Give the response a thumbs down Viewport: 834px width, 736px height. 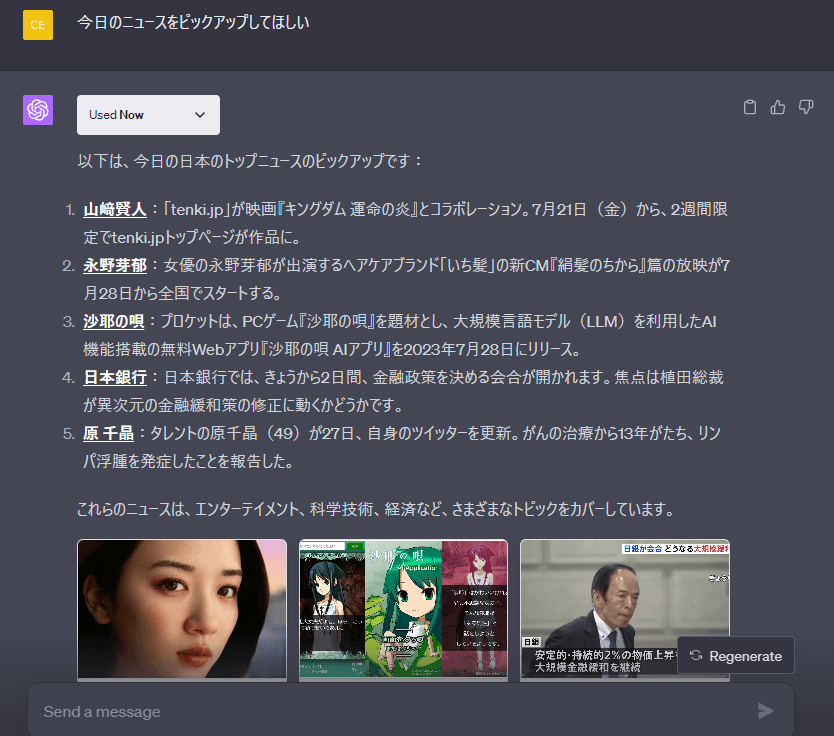coord(806,107)
